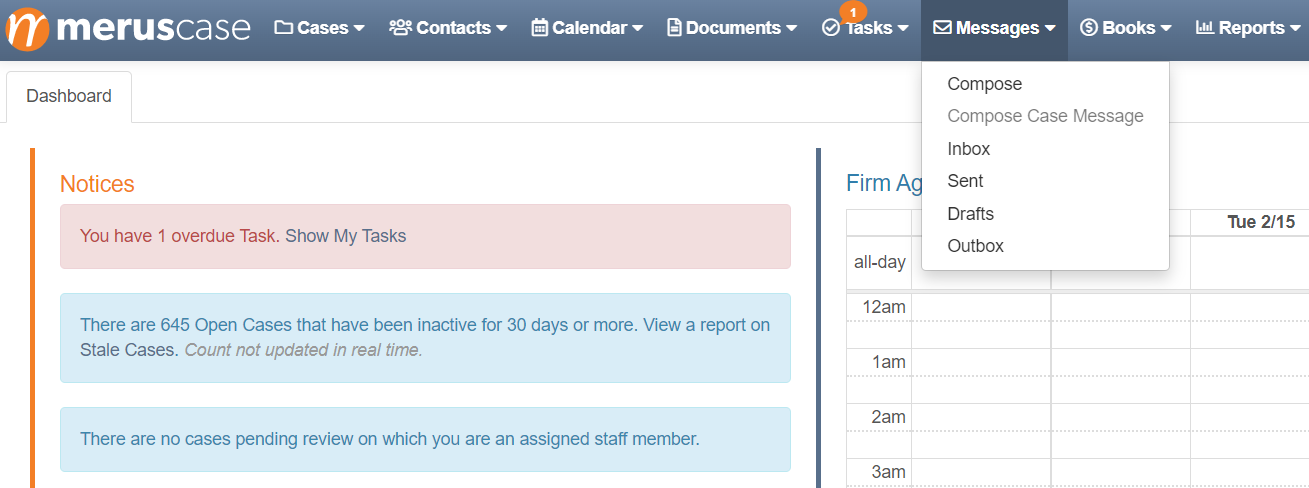This screenshot has width=1309, height=488.
Task: Click the envelope icon beside Messages
Action: click(942, 28)
